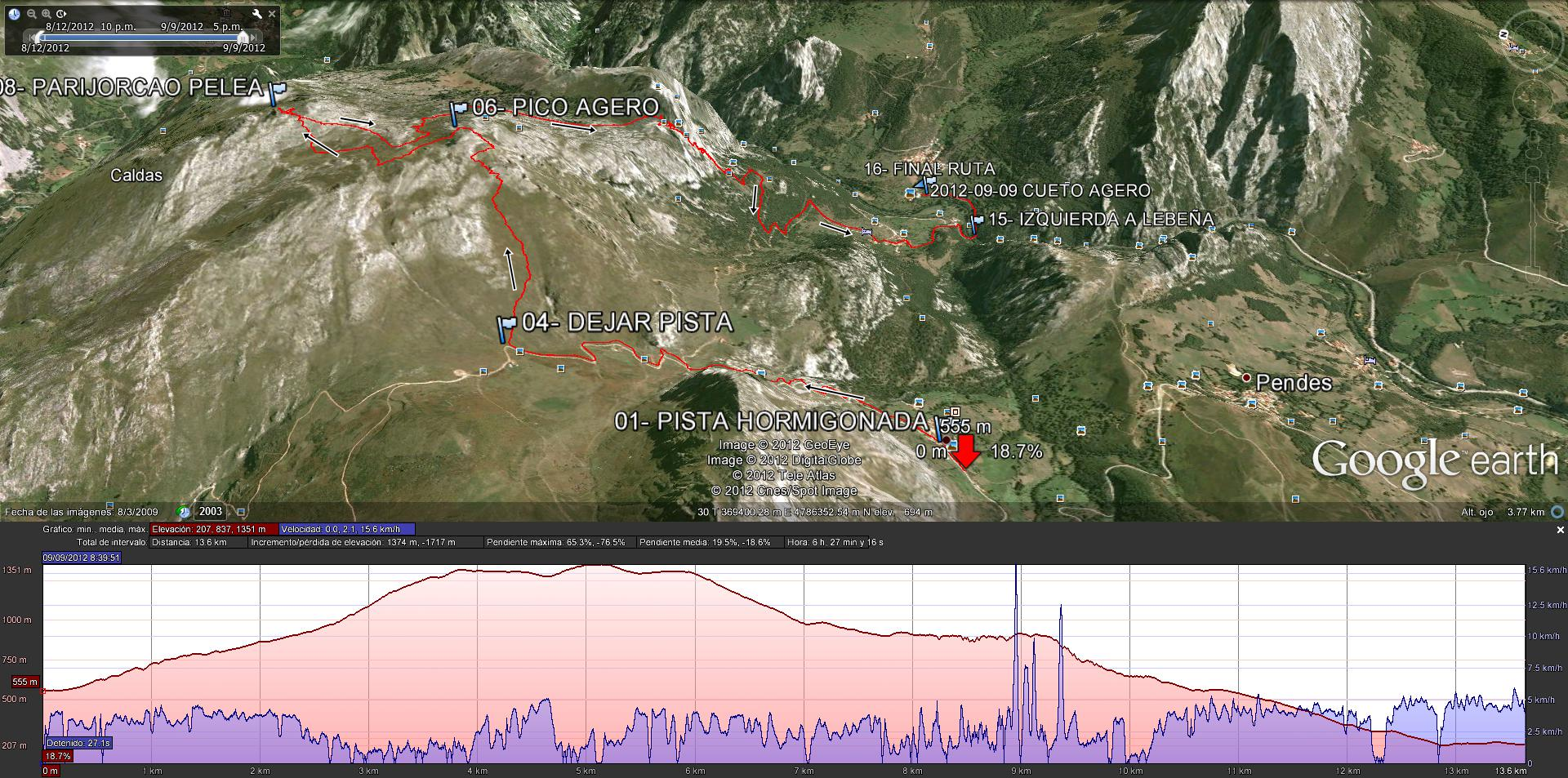Click the 2003 historical imagery button
1568x778 pixels.
pos(210,512)
